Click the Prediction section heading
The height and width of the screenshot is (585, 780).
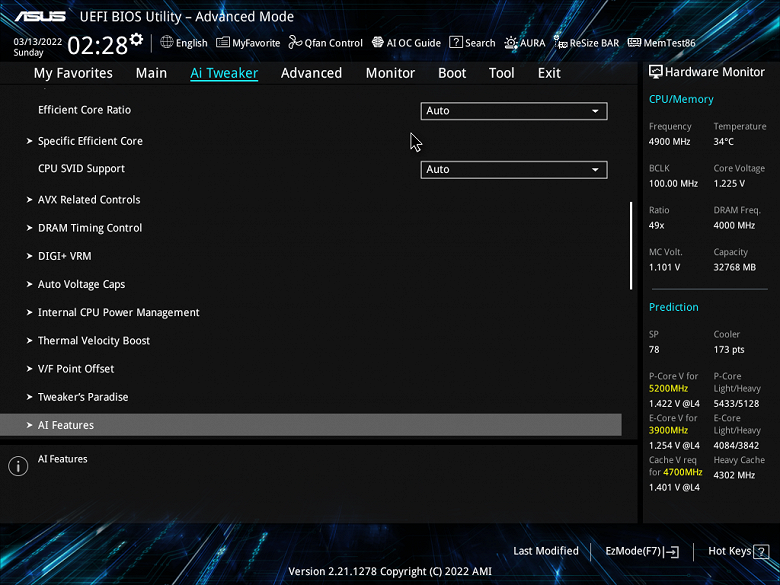(x=674, y=307)
